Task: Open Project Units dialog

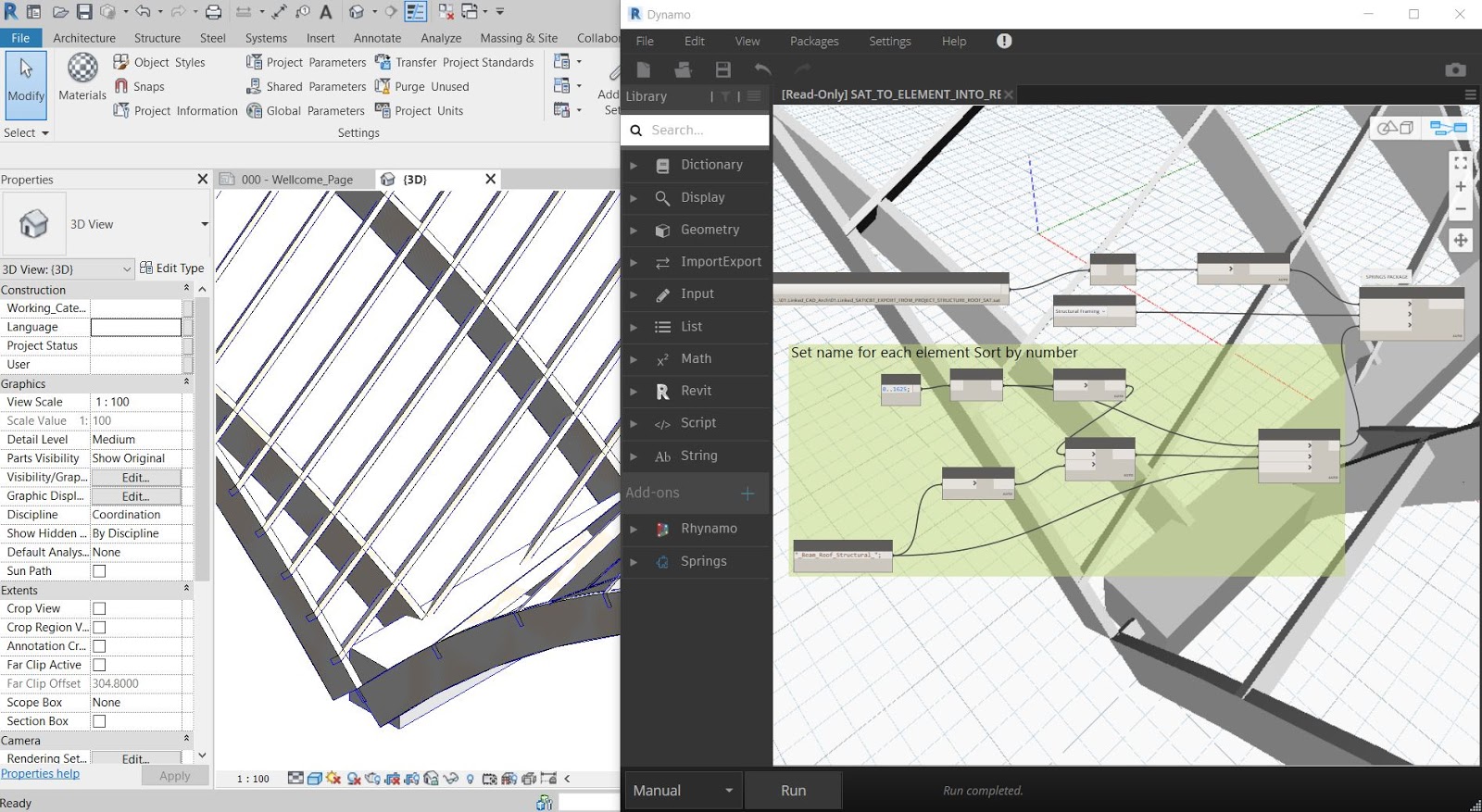Action: [x=419, y=110]
